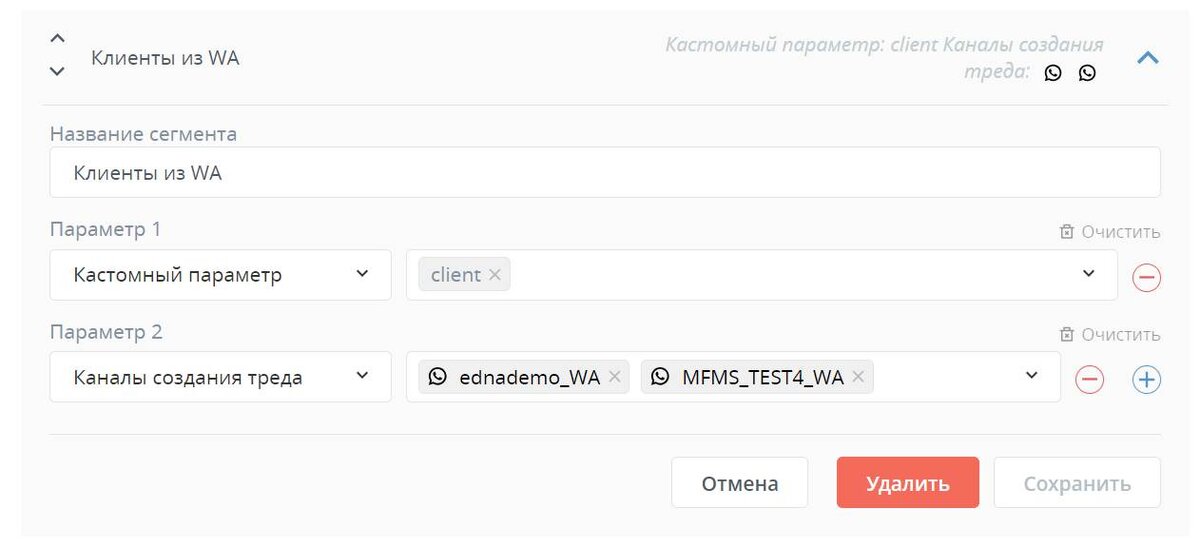Viewport: 1200px width, 548px height.
Task: Click the Название сегмента input field
Action: tap(605, 173)
